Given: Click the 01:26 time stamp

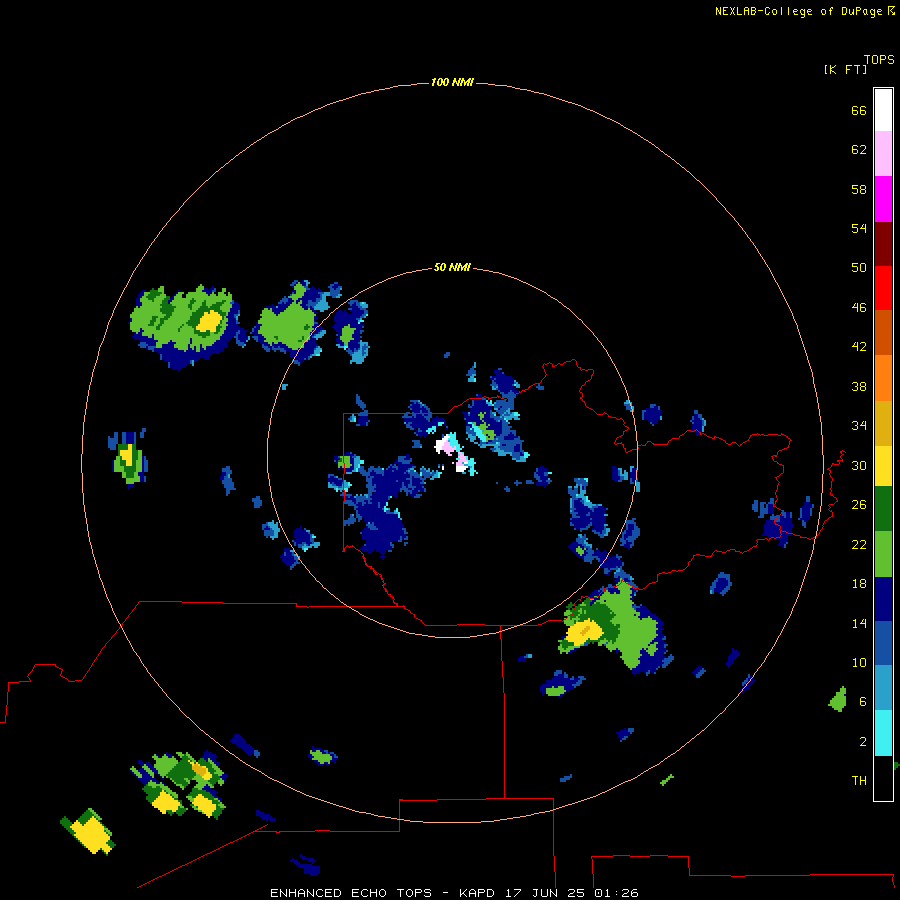Looking at the screenshot, I should point(616,893).
